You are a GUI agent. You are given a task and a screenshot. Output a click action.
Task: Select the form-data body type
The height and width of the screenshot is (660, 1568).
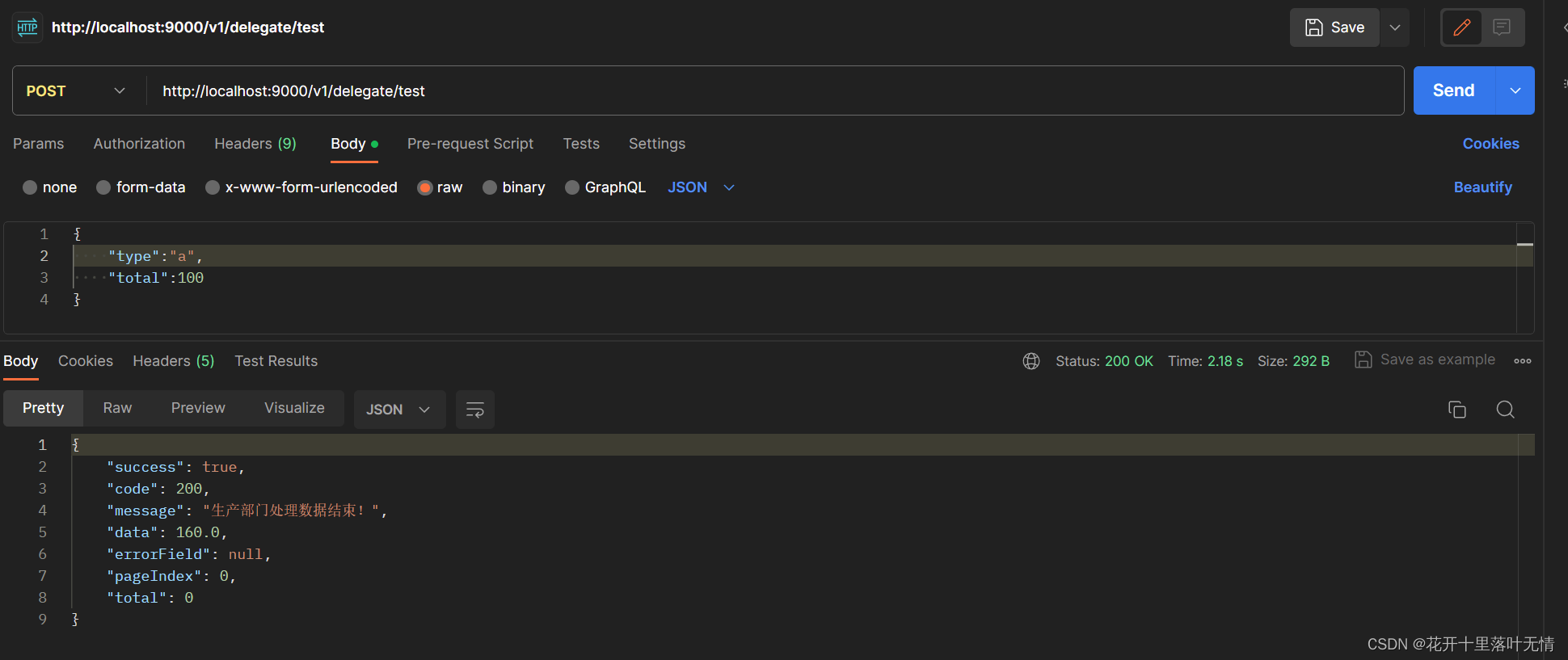tap(141, 187)
